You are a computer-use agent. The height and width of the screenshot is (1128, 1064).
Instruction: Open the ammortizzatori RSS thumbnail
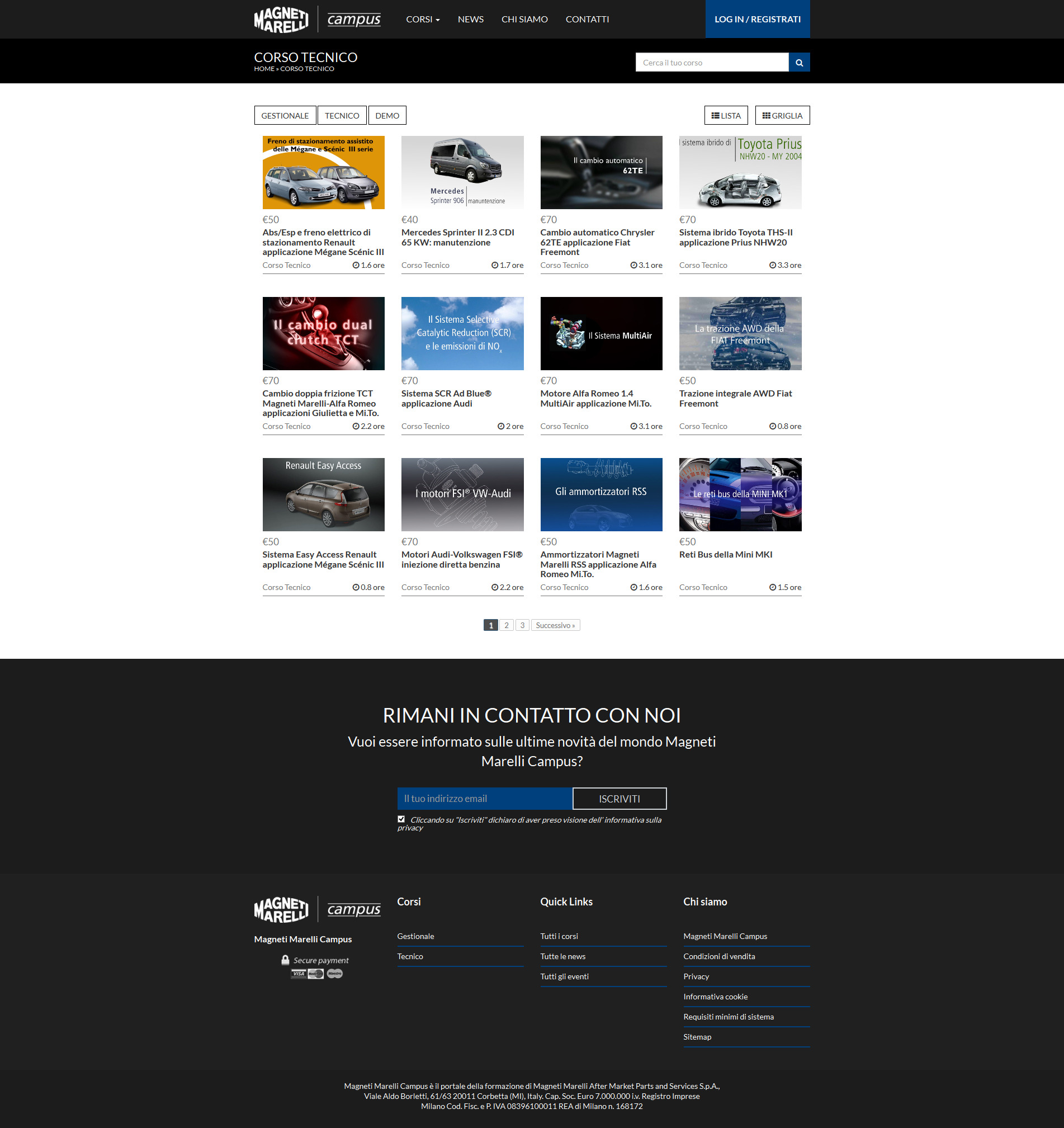click(x=601, y=495)
